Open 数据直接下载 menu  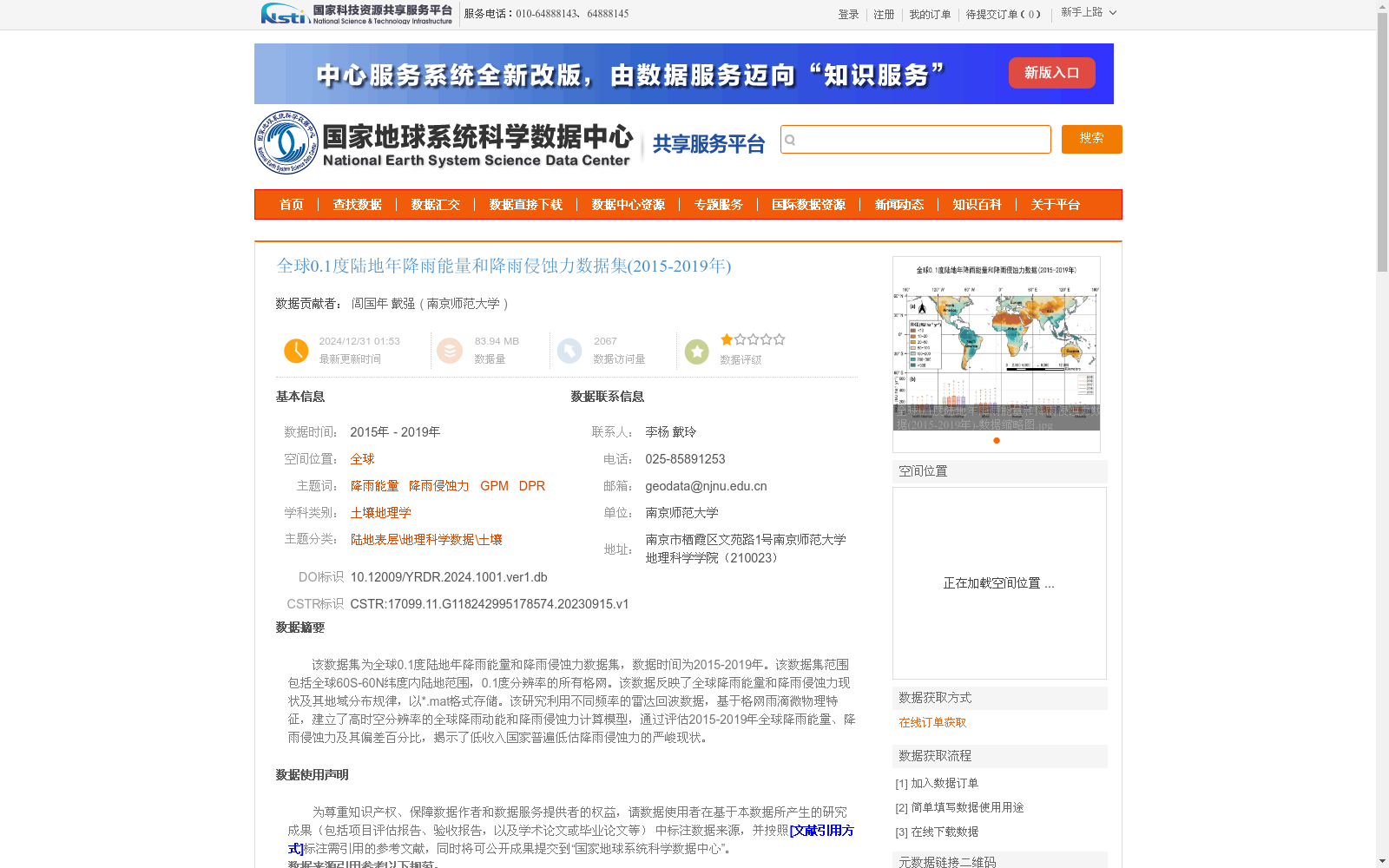click(x=526, y=205)
